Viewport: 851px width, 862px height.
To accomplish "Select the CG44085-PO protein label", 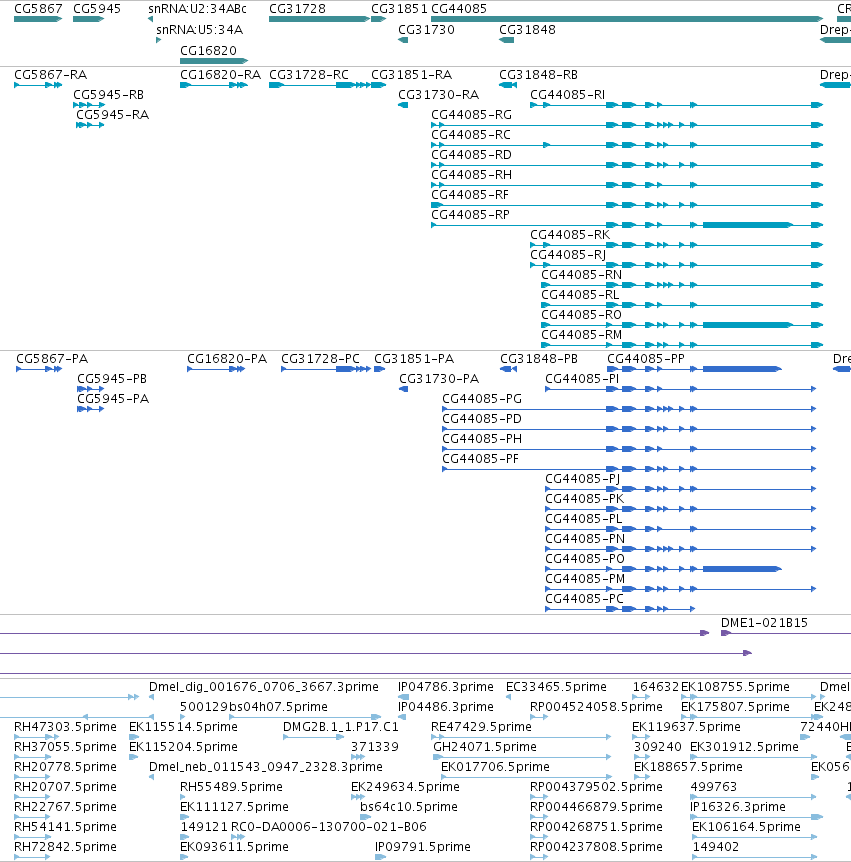I will pos(585,559).
